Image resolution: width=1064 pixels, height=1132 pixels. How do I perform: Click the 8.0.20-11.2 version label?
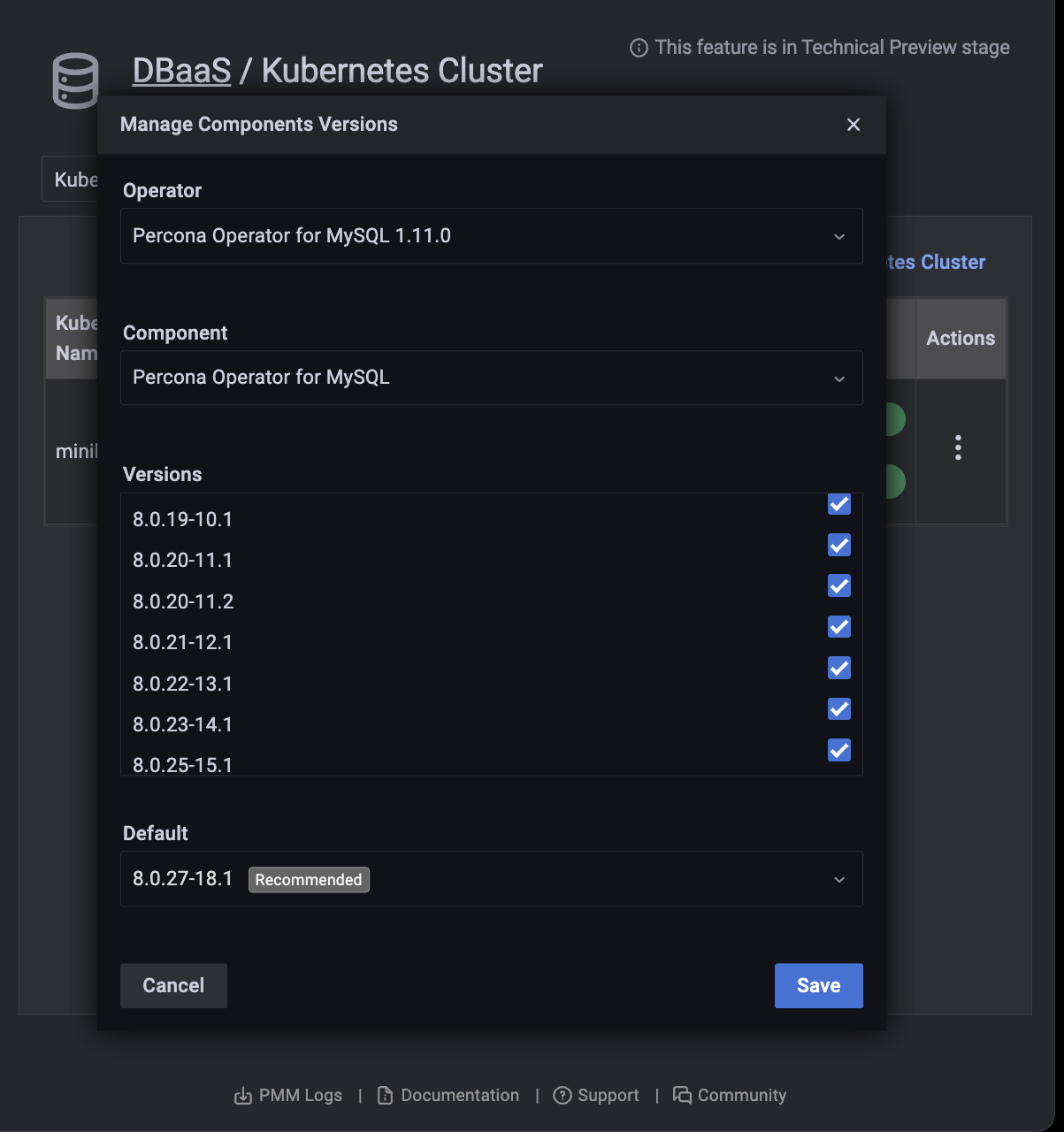tap(183, 601)
